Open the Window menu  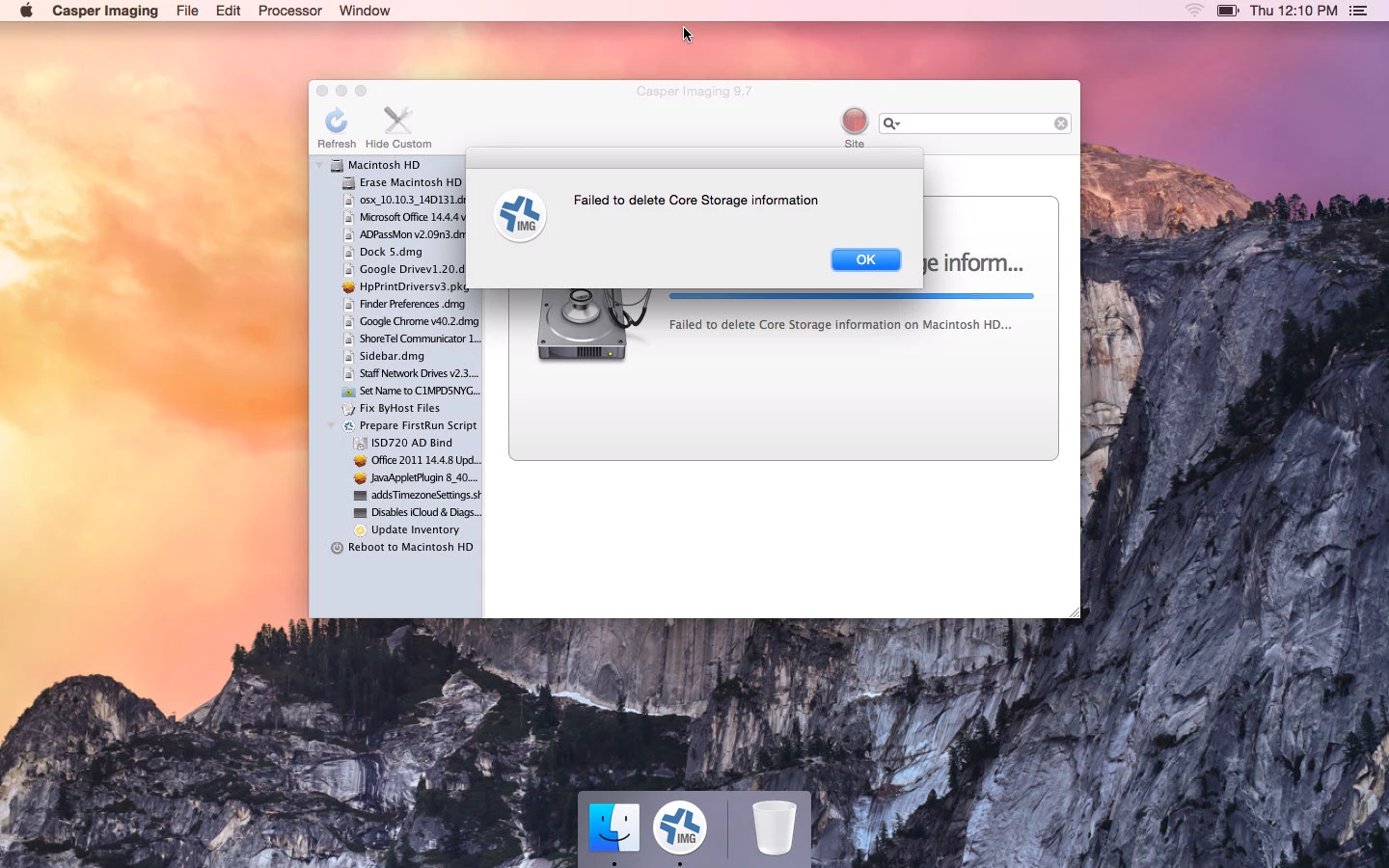365,11
